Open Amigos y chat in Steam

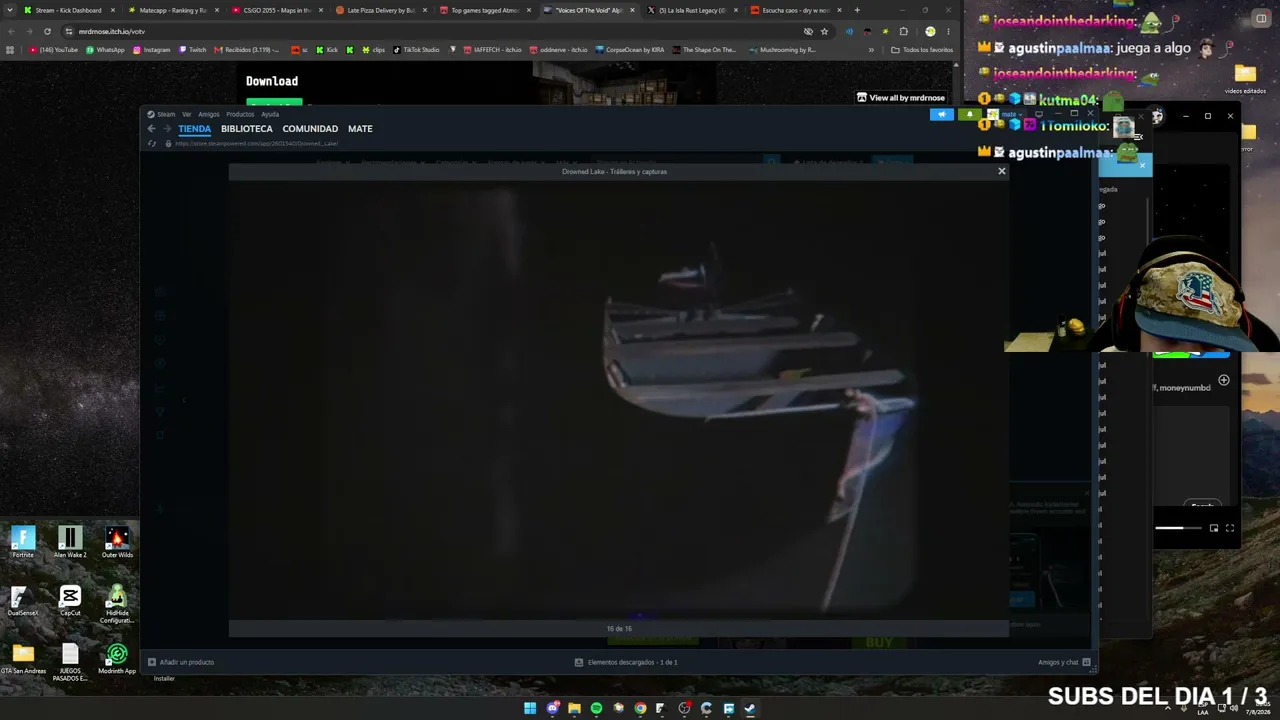pos(1065,662)
